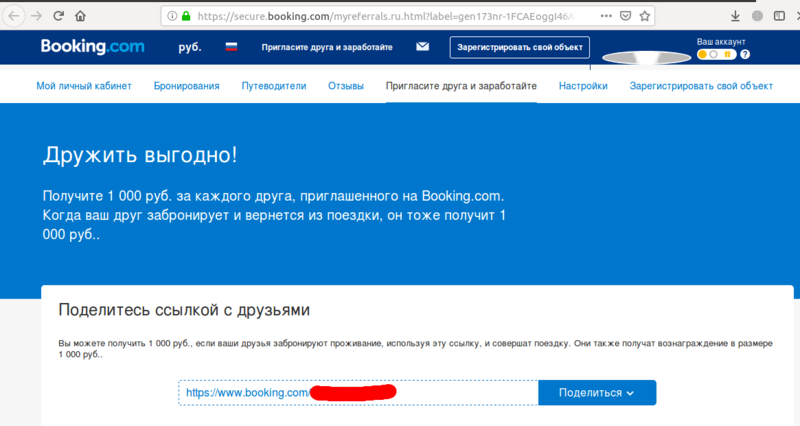Image resolution: width=800 pixels, height=426 pixels.
Task: Click the blurred account name in header
Action: [x=646, y=58]
